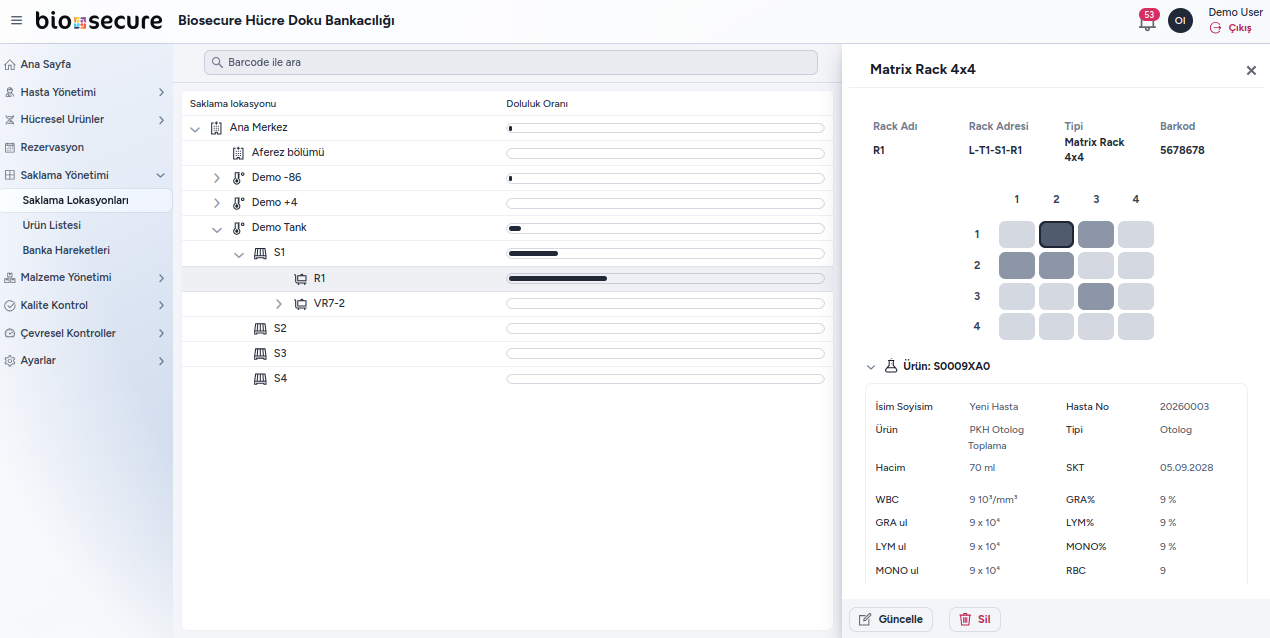Select rack cell row 2 column 1
Viewport: 1270px width, 638px height.
point(1017,266)
